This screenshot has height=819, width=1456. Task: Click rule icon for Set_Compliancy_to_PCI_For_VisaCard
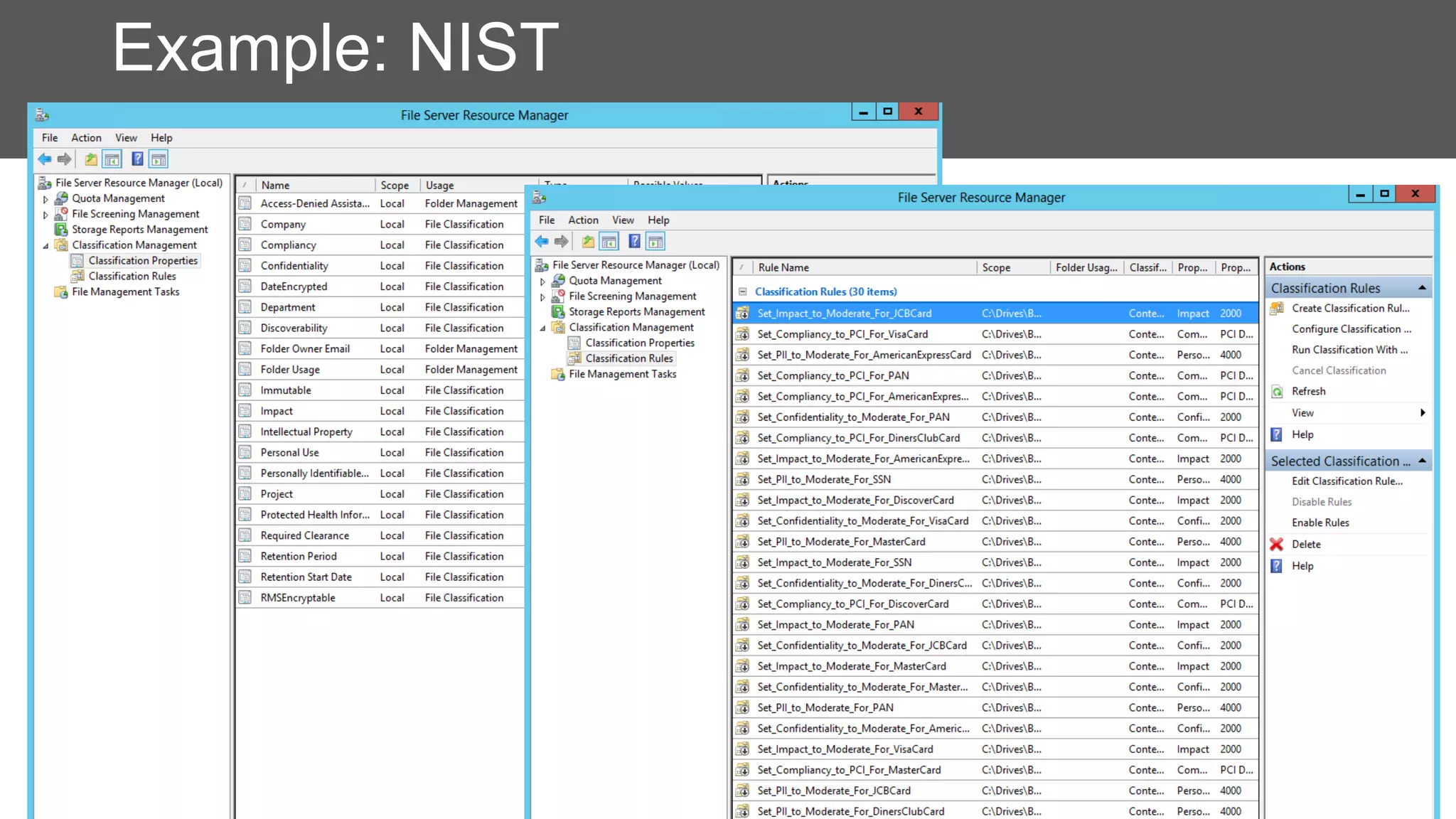point(743,334)
